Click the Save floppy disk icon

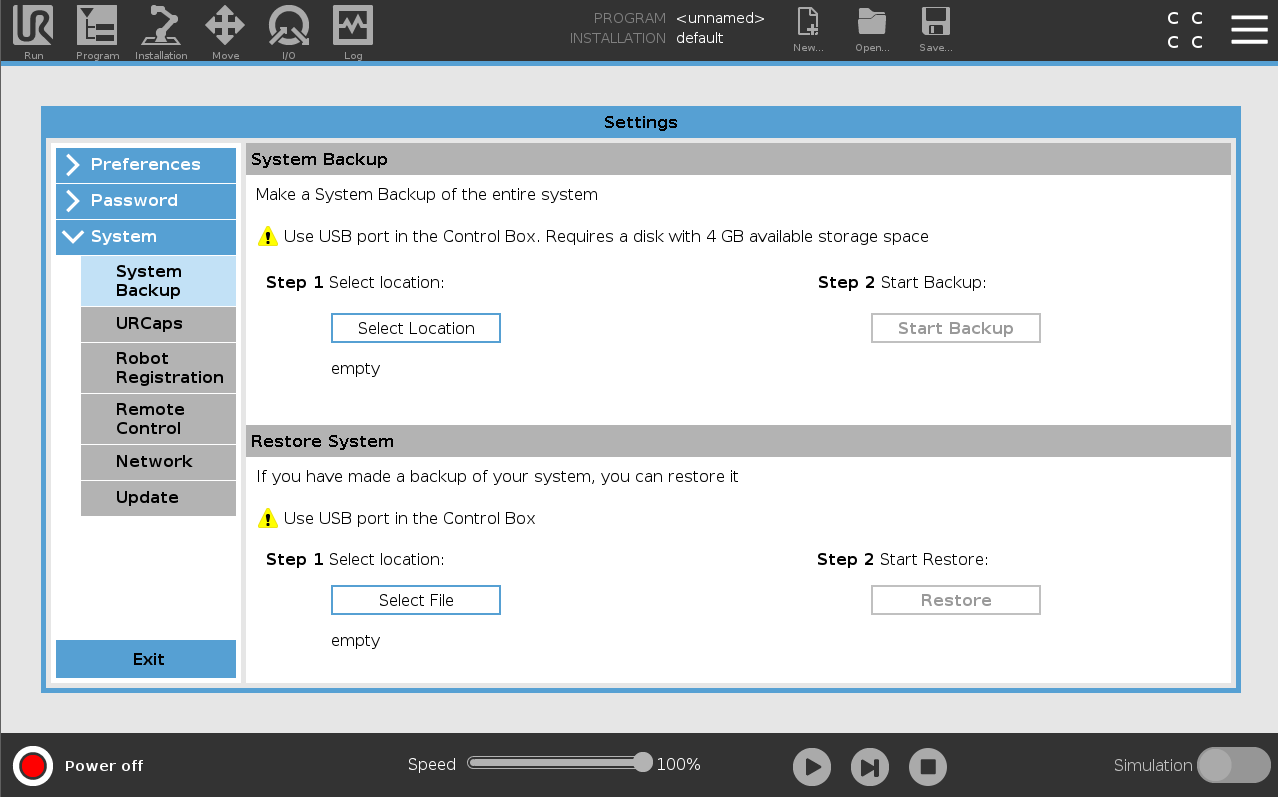click(935, 24)
